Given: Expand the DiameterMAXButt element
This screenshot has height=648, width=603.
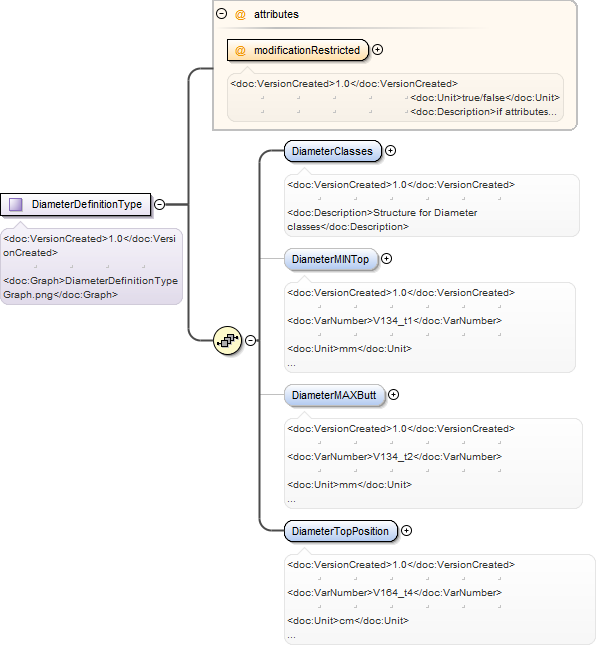Looking at the screenshot, I should pos(393,395).
